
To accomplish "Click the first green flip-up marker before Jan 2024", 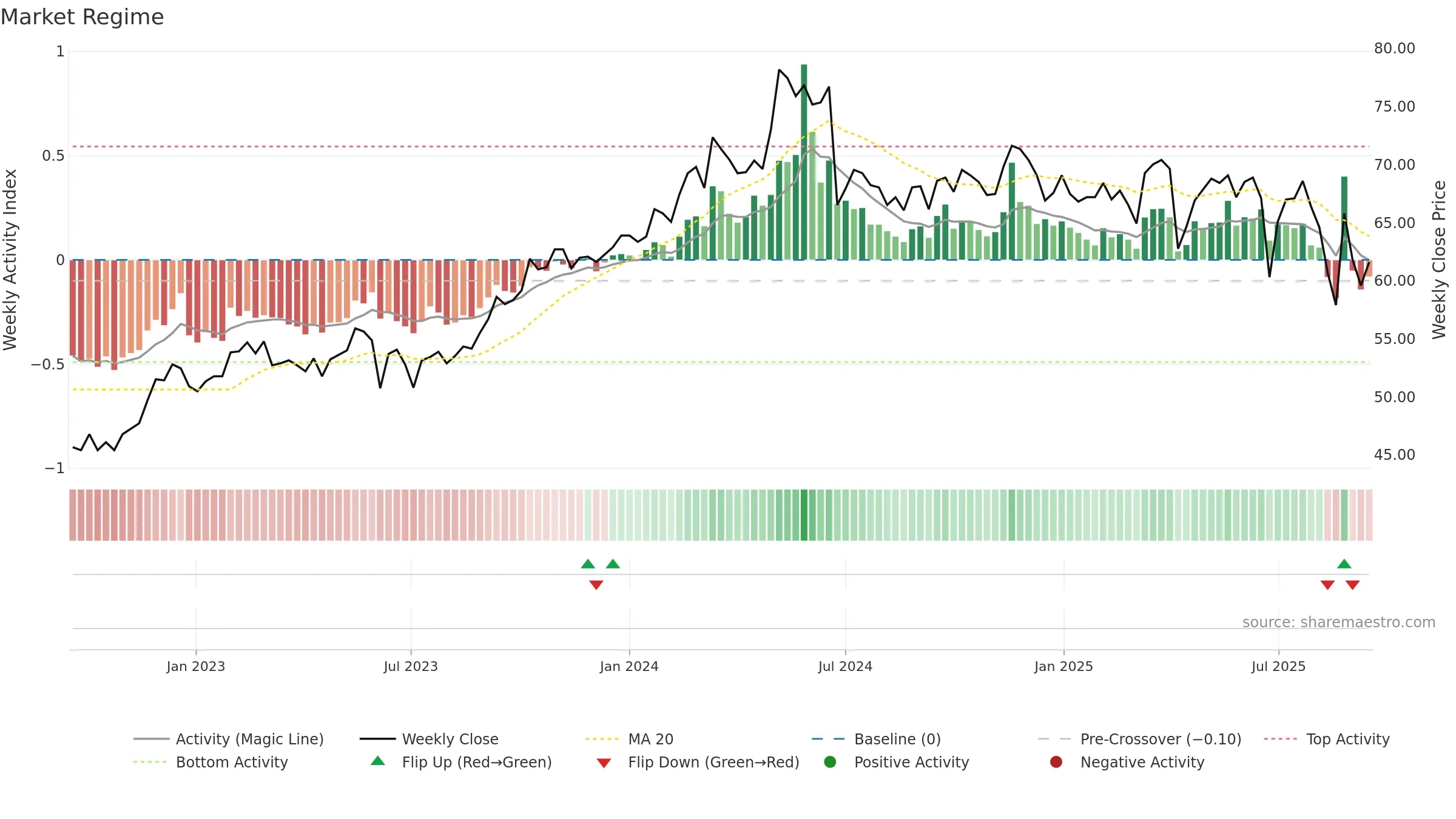I will [x=588, y=564].
